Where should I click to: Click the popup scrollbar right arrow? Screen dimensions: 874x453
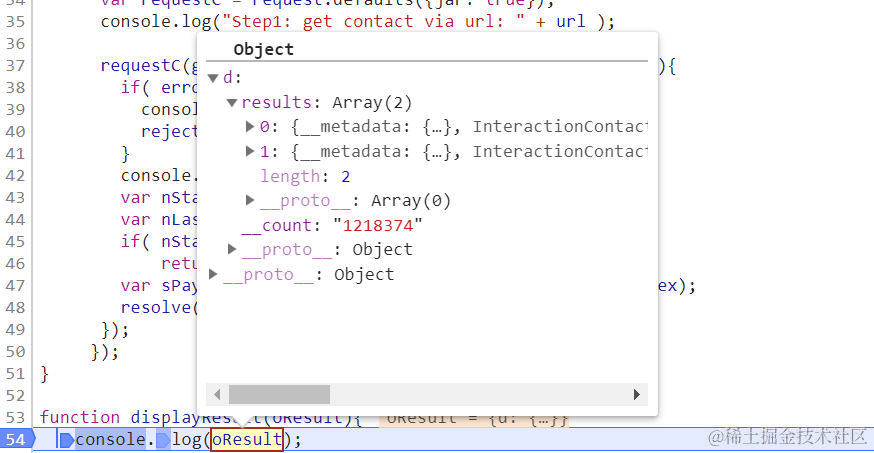coord(637,394)
